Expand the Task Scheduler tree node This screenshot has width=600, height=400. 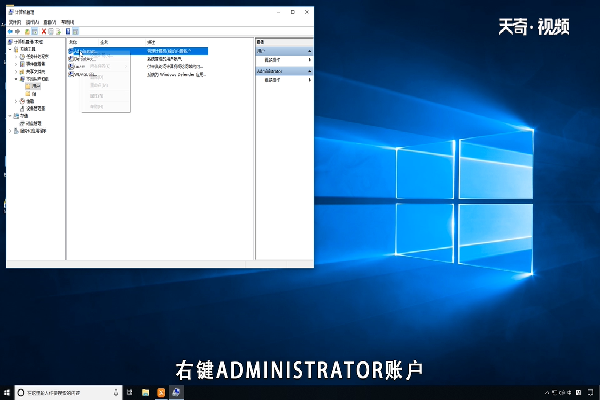(16, 57)
